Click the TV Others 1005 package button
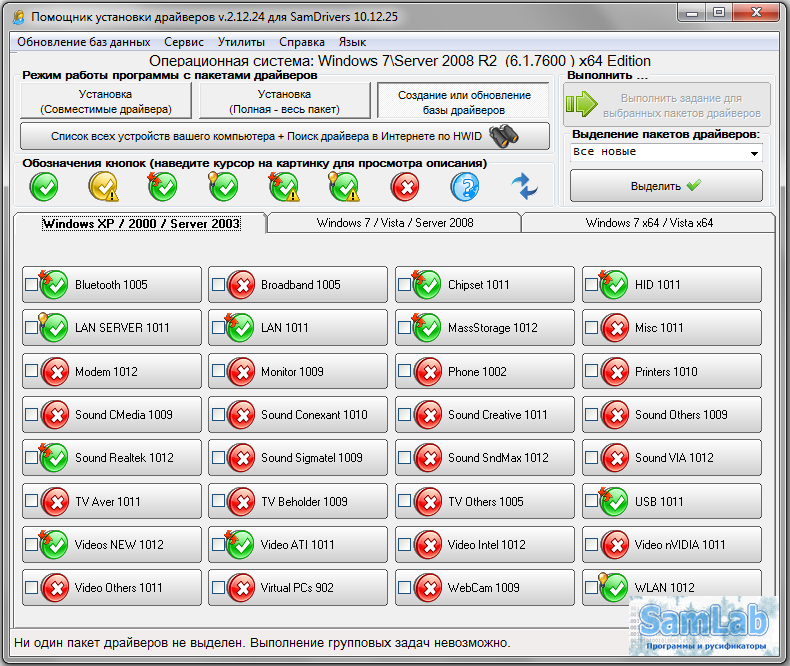The width and height of the screenshot is (790, 666). 485,501
